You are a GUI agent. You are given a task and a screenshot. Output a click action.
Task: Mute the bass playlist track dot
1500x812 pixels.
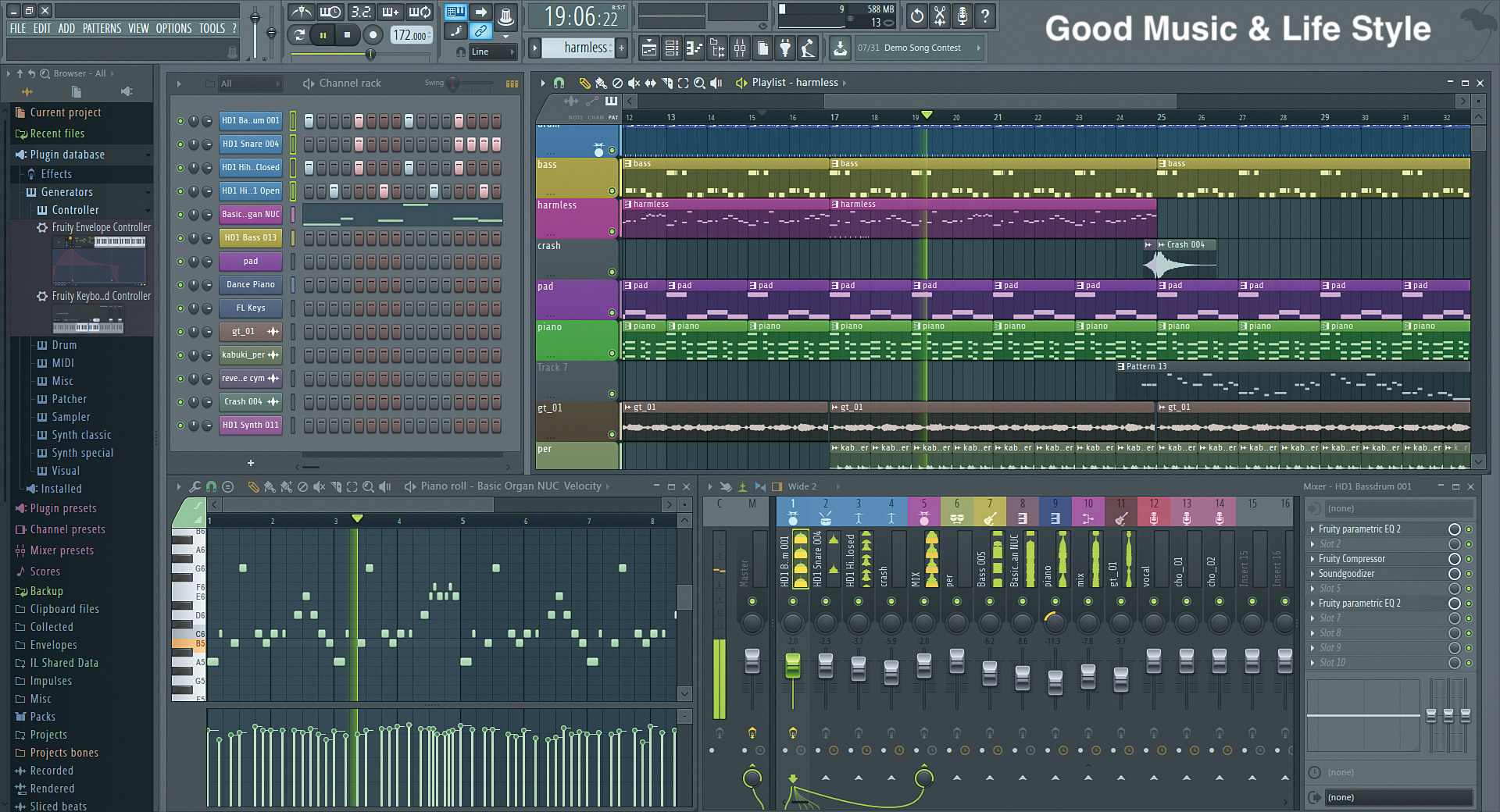coord(612,191)
